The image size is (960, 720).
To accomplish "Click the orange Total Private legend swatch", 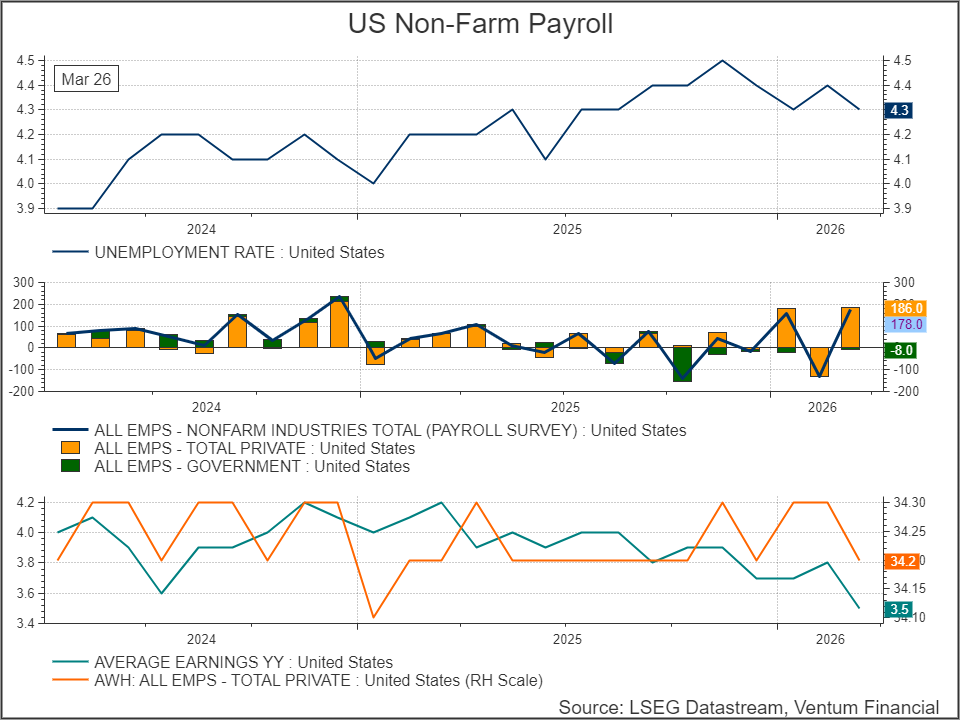I will pos(70,448).
